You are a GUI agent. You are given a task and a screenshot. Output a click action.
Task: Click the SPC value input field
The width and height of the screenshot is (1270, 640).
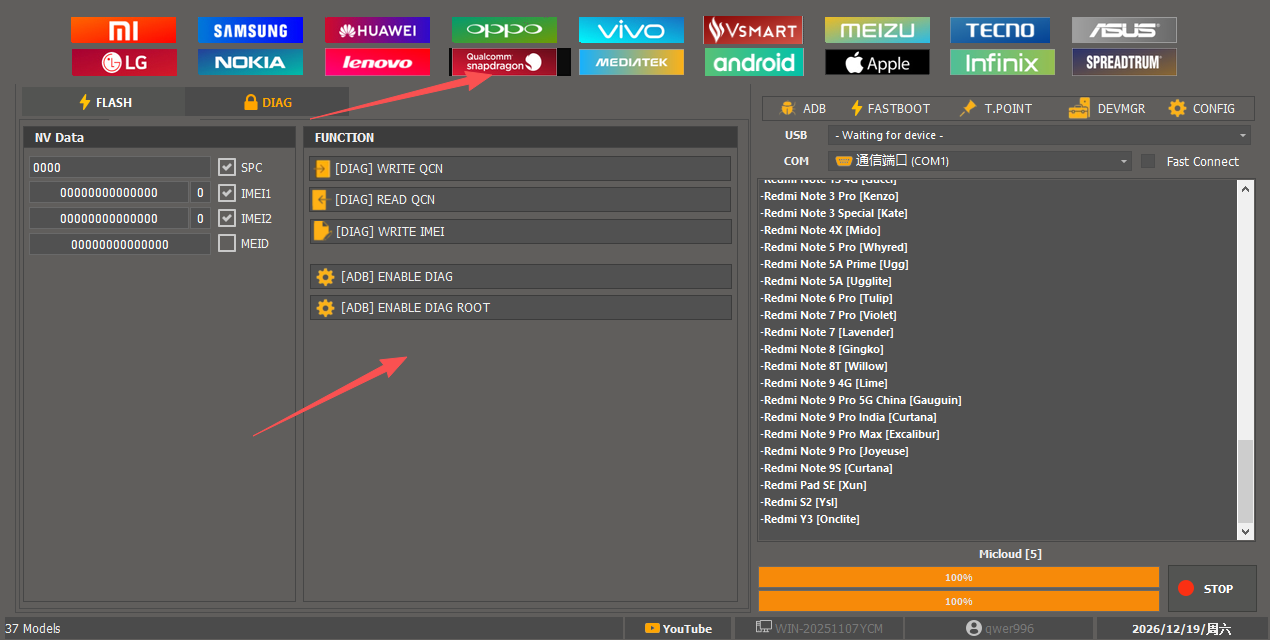coord(120,168)
